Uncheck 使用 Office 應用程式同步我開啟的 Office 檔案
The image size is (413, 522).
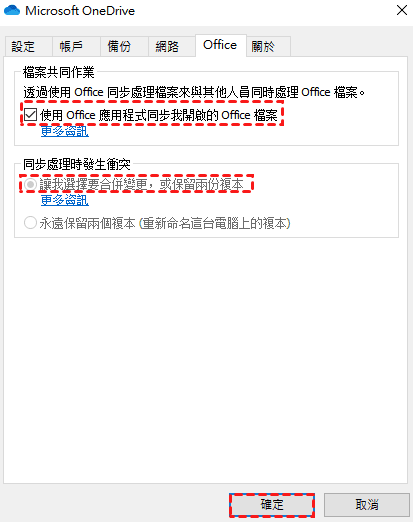(30, 115)
